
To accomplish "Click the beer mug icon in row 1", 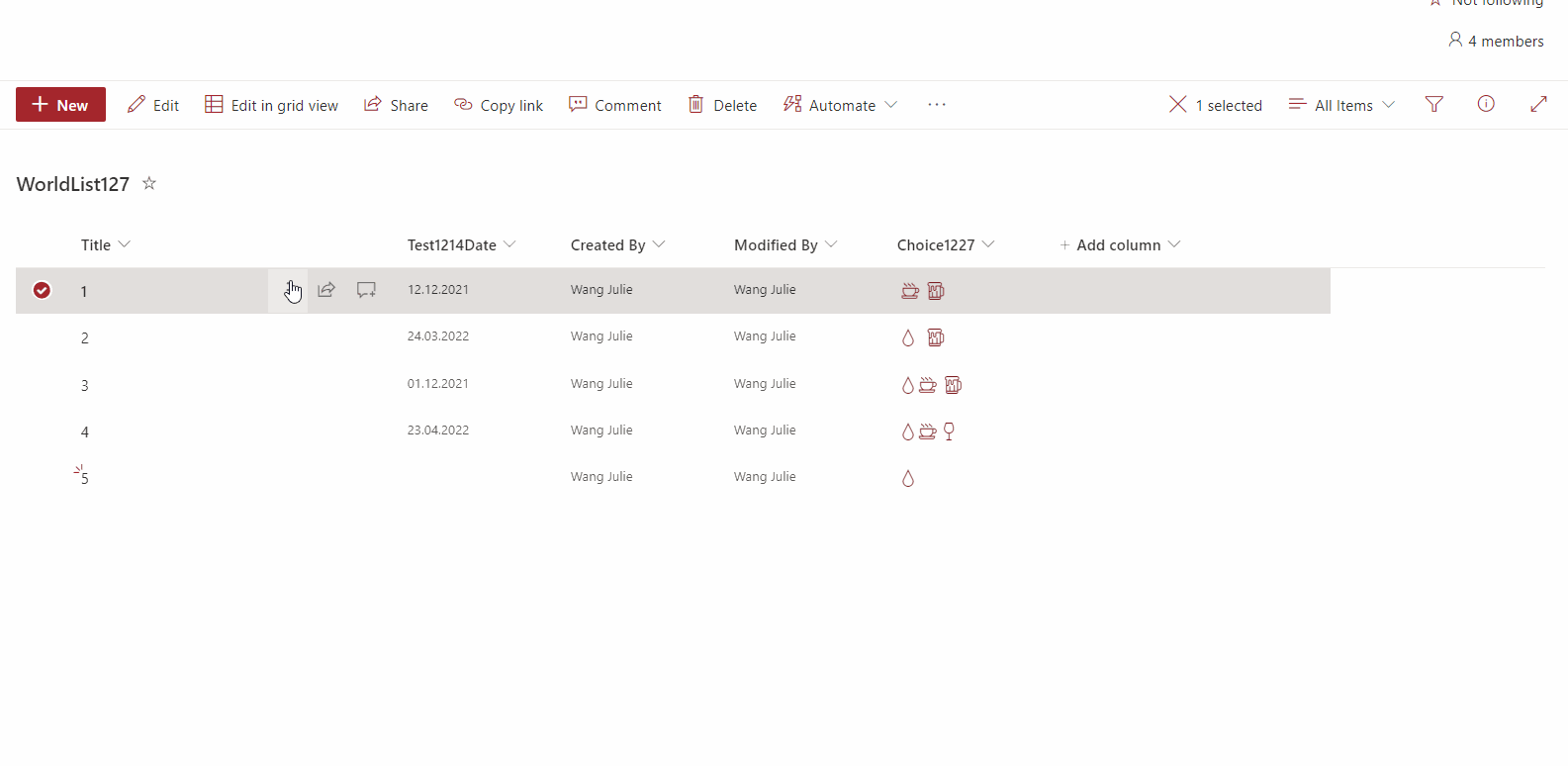I will pyautogui.click(x=936, y=291).
